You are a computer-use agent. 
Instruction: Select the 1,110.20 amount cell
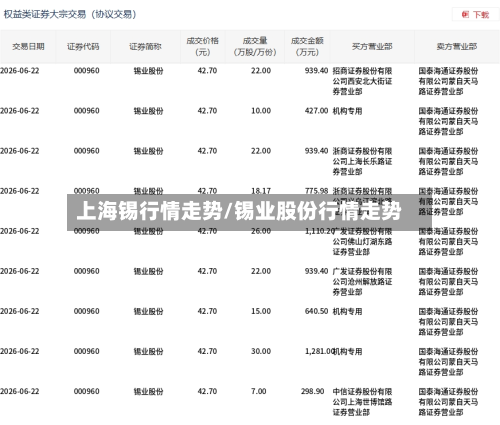point(319,231)
